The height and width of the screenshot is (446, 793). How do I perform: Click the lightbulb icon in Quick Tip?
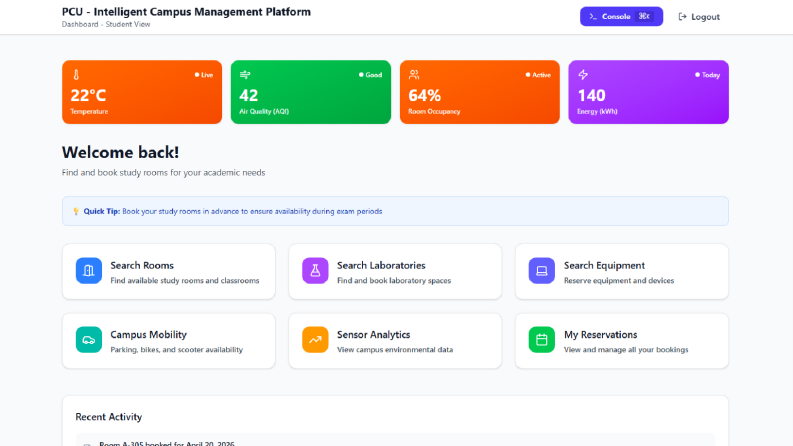pyautogui.click(x=76, y=211)
